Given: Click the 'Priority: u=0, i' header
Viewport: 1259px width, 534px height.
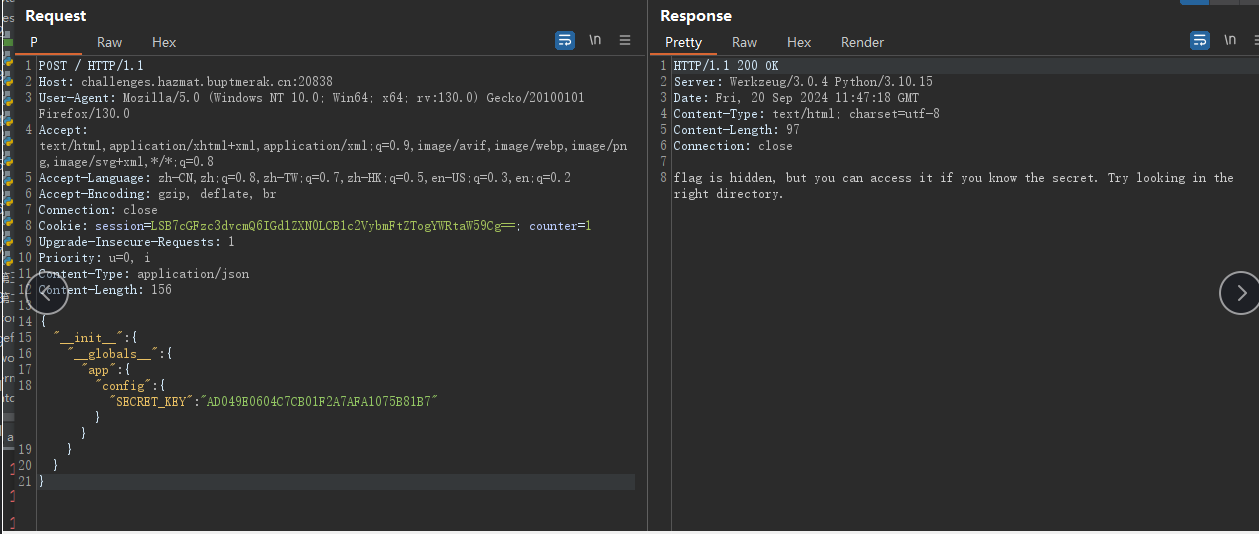Looking at the screenshot, I should tap(94, 258).
